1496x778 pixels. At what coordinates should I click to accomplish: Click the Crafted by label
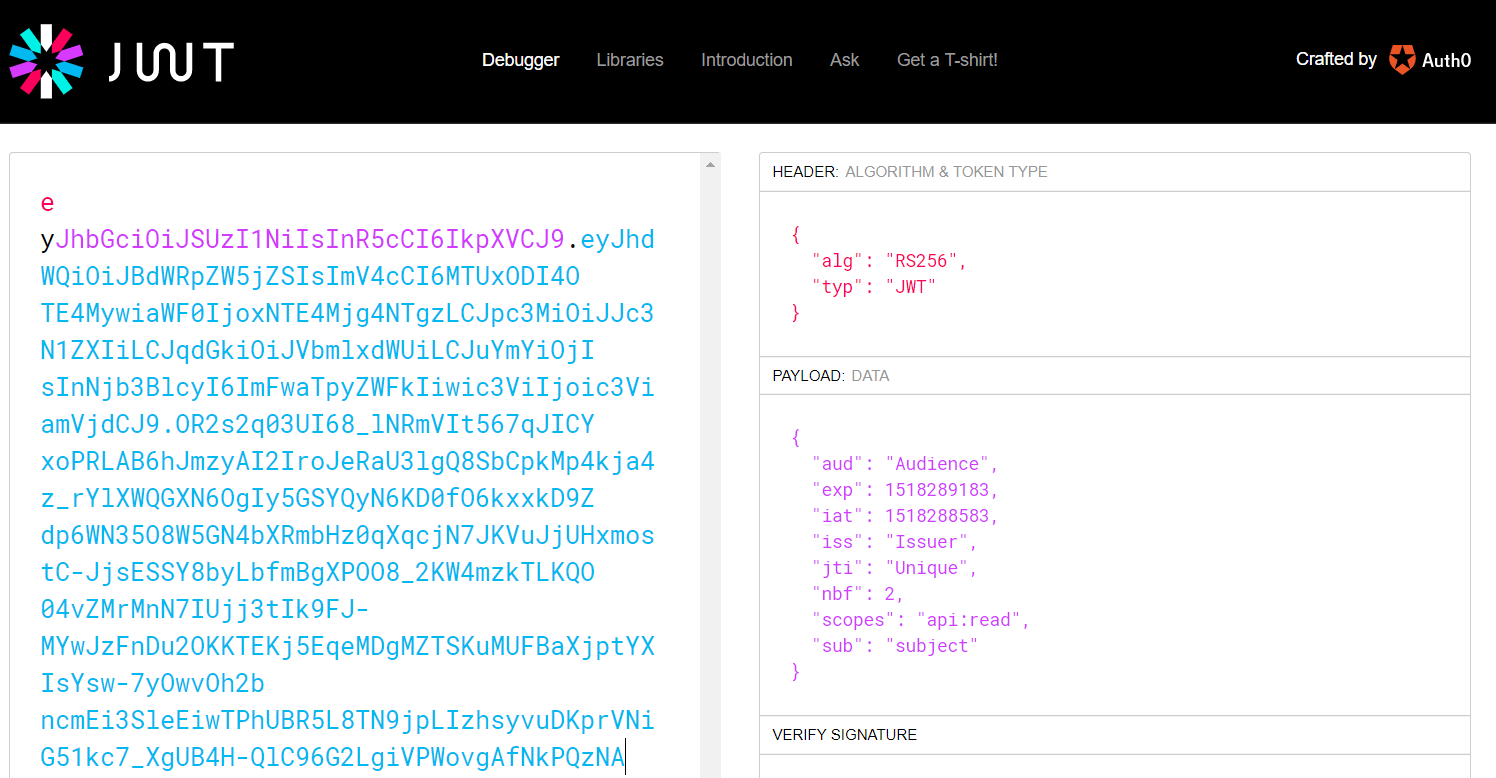pos(1336,59)
